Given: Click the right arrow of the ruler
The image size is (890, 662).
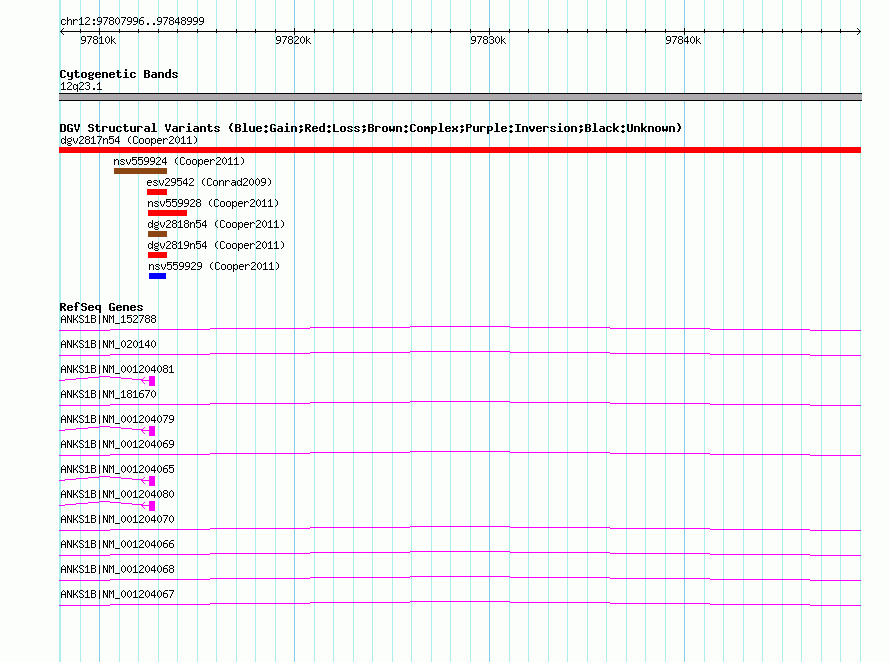Looking at the screenshot, I should (858, 32).
